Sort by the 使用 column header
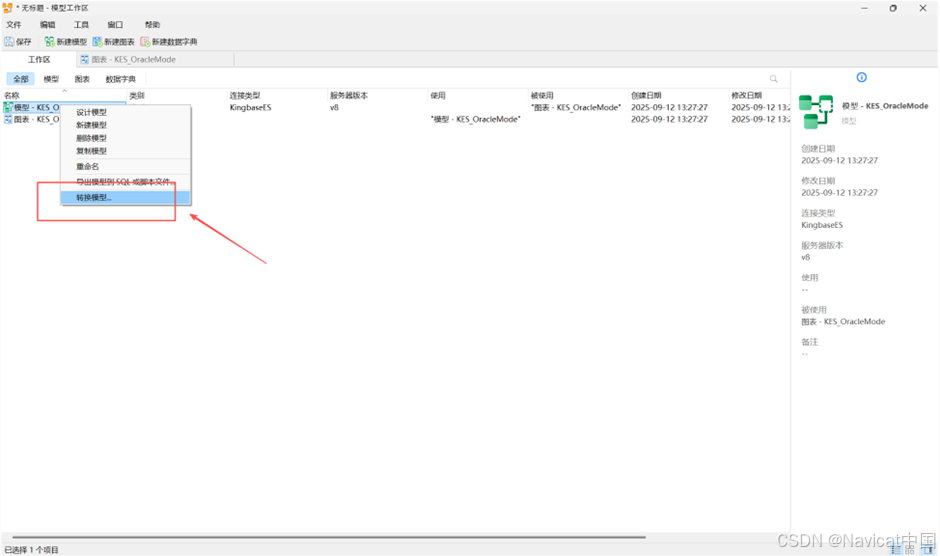The image size is (940, 556). click(478, 95)
